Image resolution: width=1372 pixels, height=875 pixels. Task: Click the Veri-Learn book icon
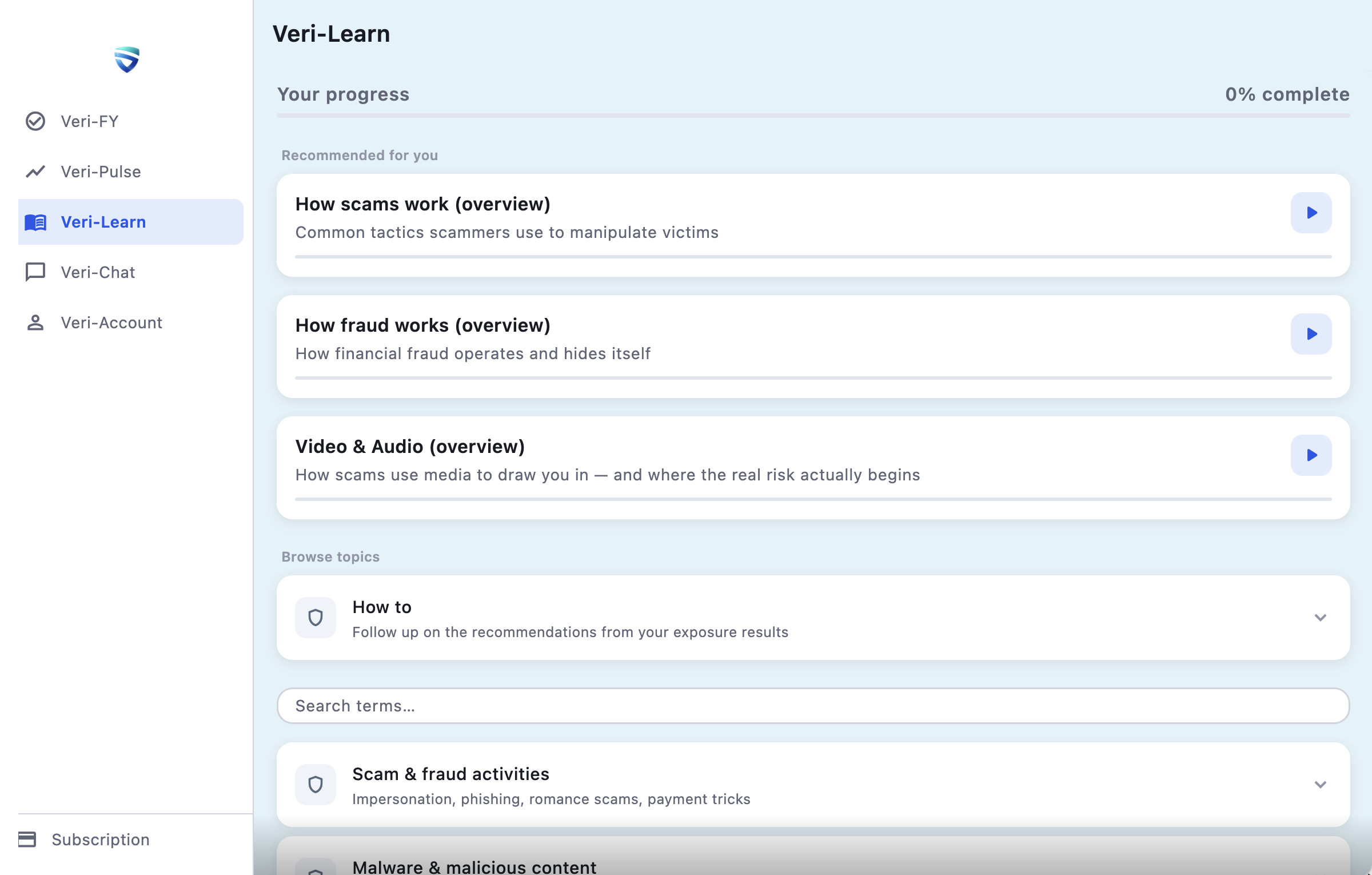coord(35,222)
